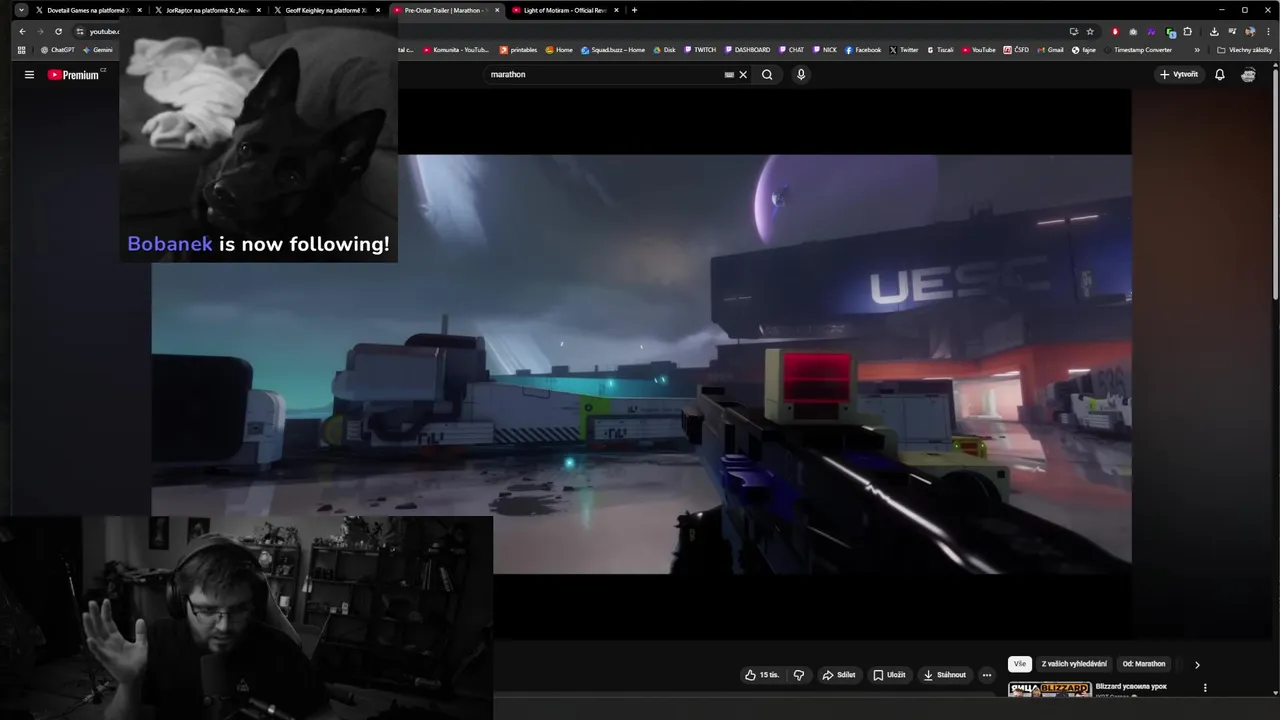Open the on-screen keyboard icon in search box

coord(729,75)
